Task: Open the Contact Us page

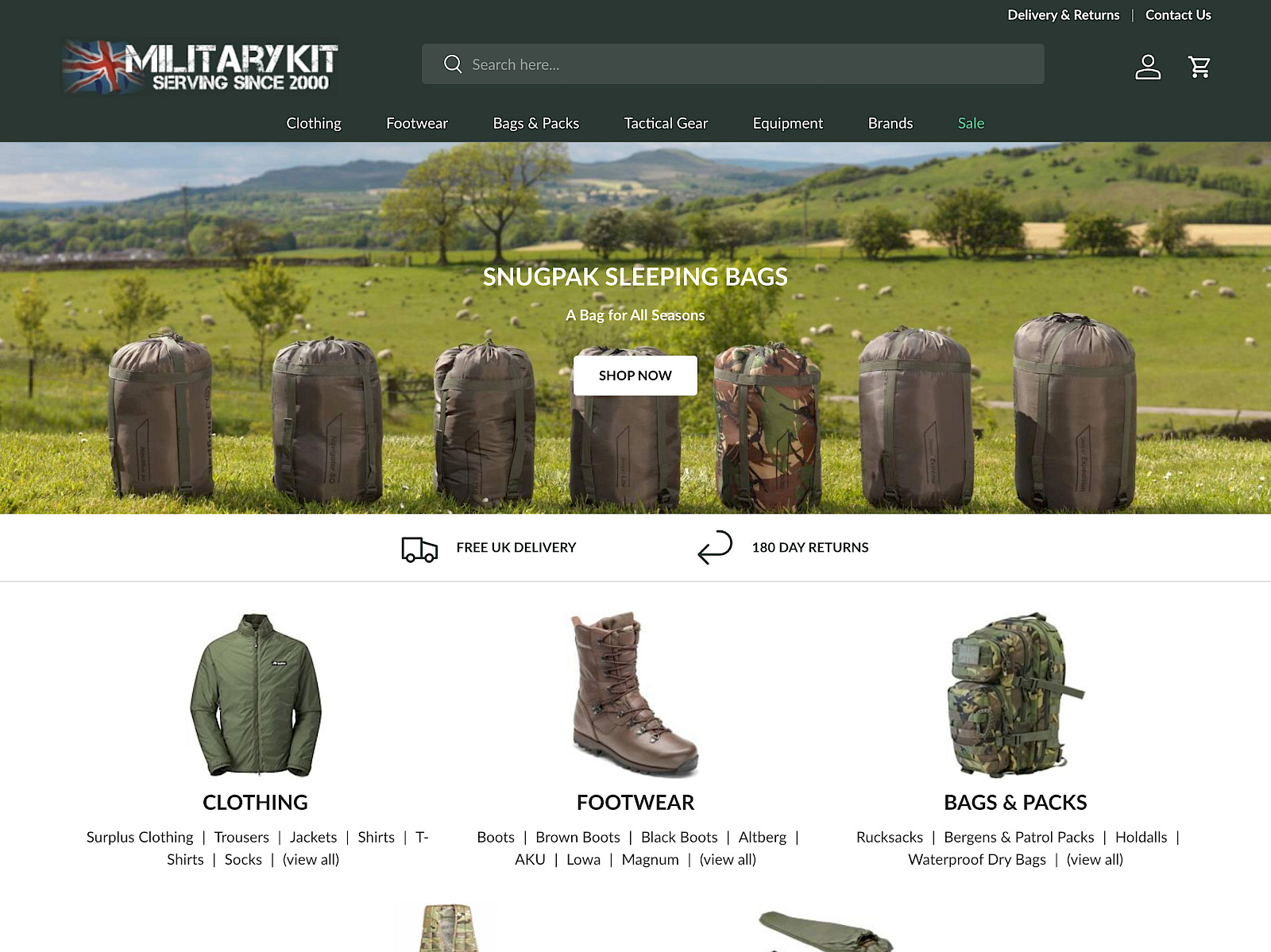Action: pos(1178,14)
